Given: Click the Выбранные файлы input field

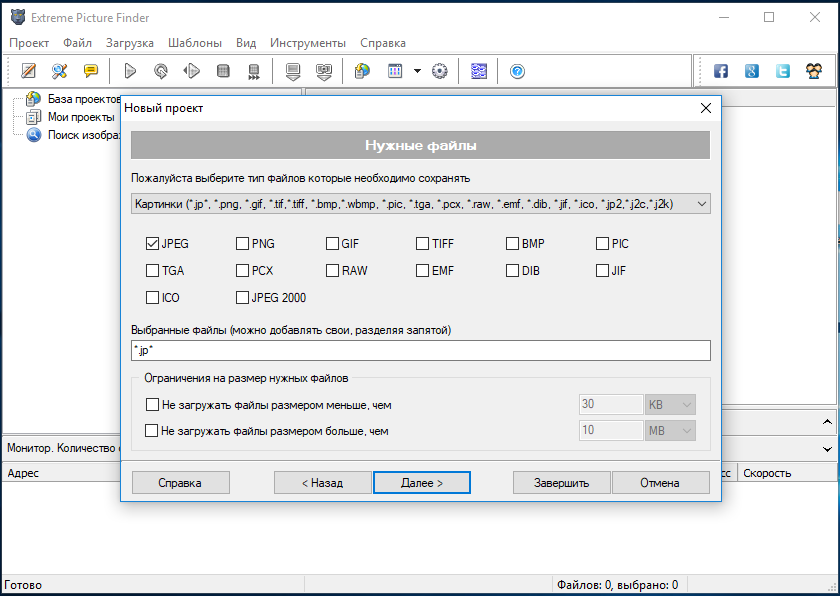Looking at the screenshot, I should 421,351.
